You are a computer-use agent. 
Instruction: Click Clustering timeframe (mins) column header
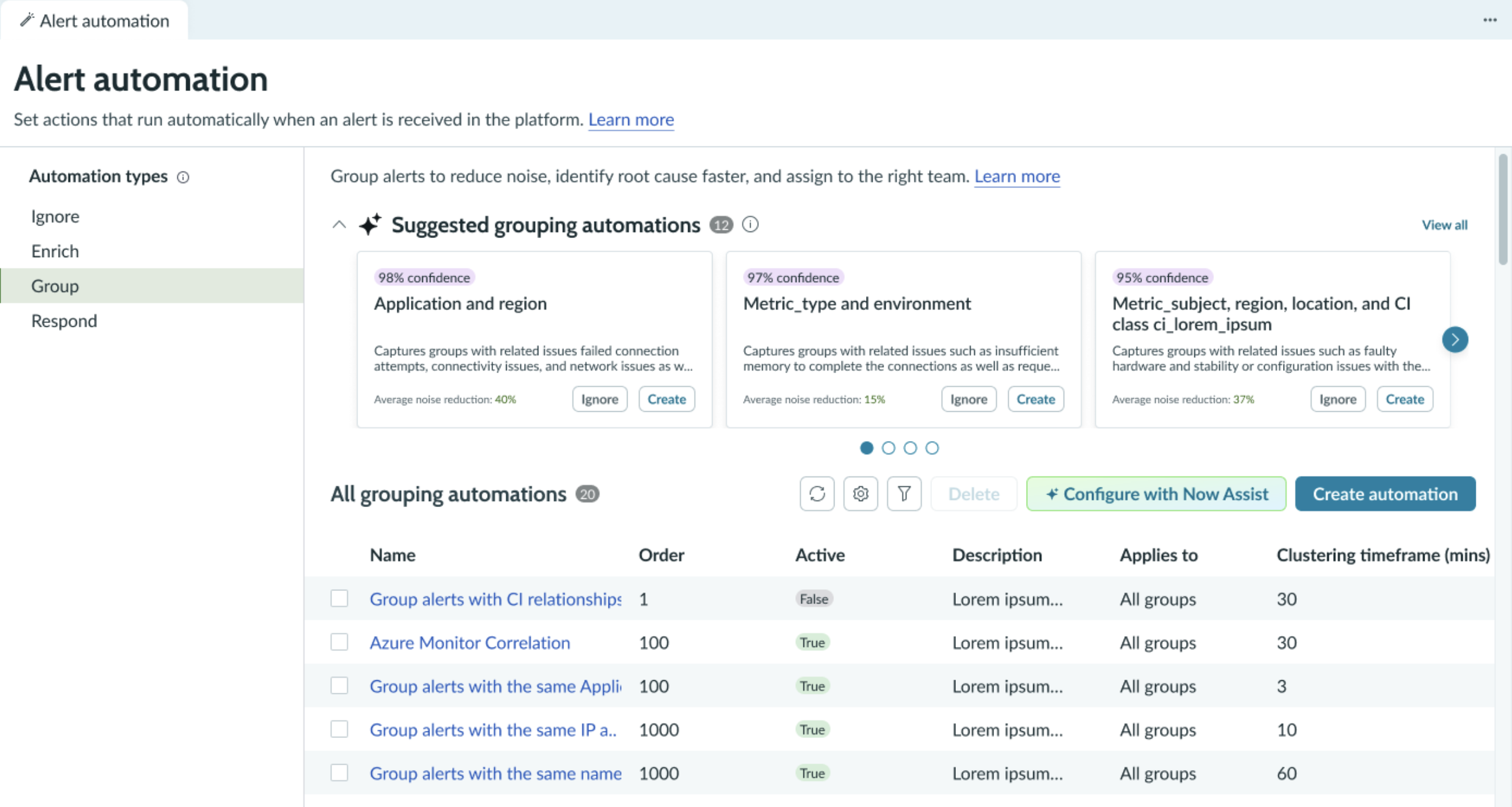[x=1383, y=555]
